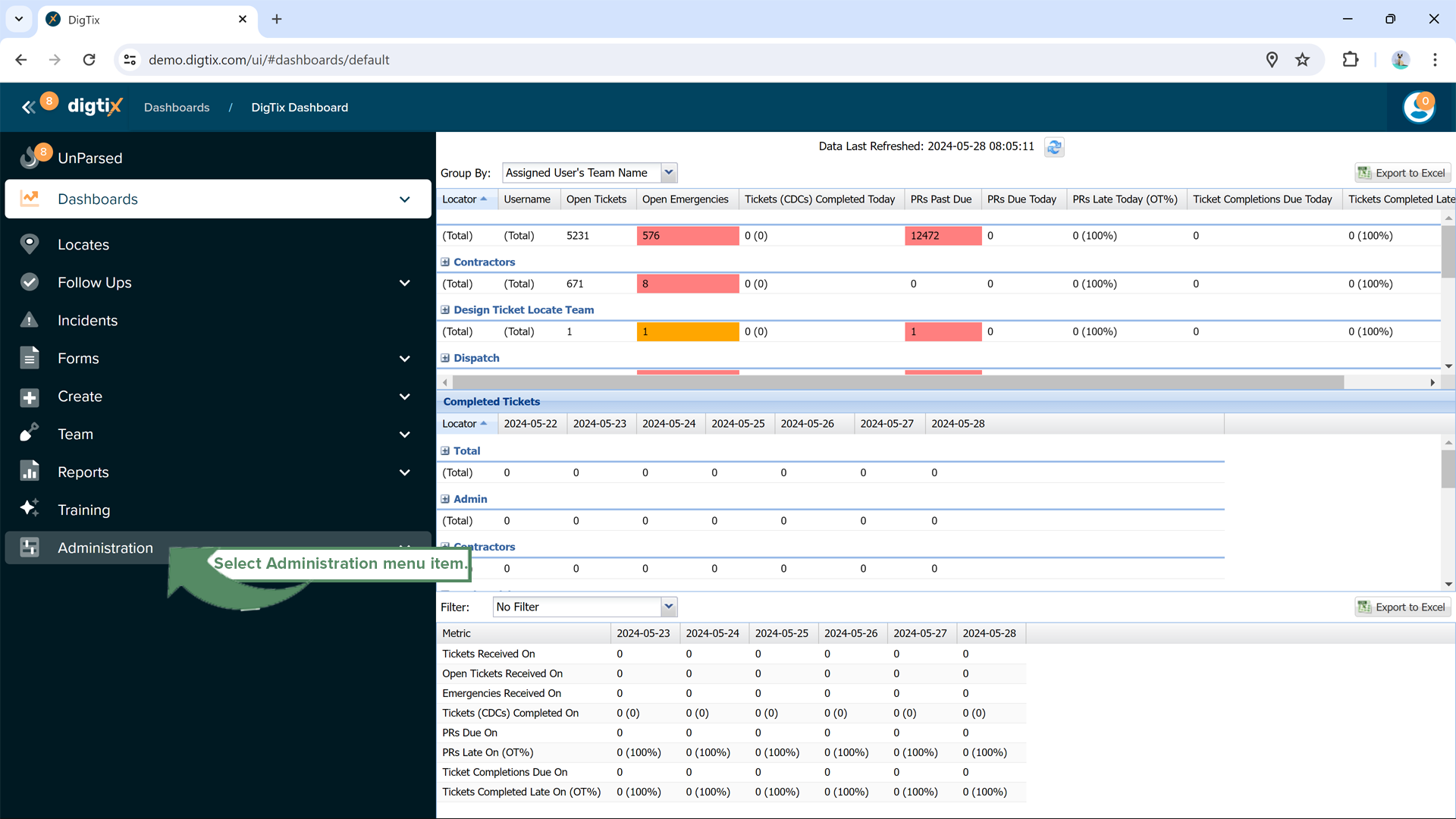Screen dimensions: 1456x819
Task: Collapse sidebar using double-chevron icon
Action: tap(28, 107)
